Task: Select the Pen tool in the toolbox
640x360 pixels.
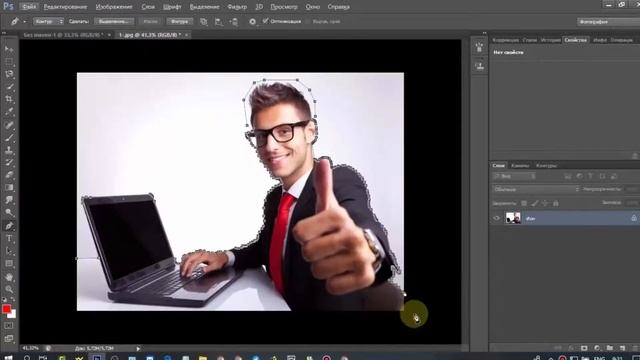Action: click(x=9, y=226)
